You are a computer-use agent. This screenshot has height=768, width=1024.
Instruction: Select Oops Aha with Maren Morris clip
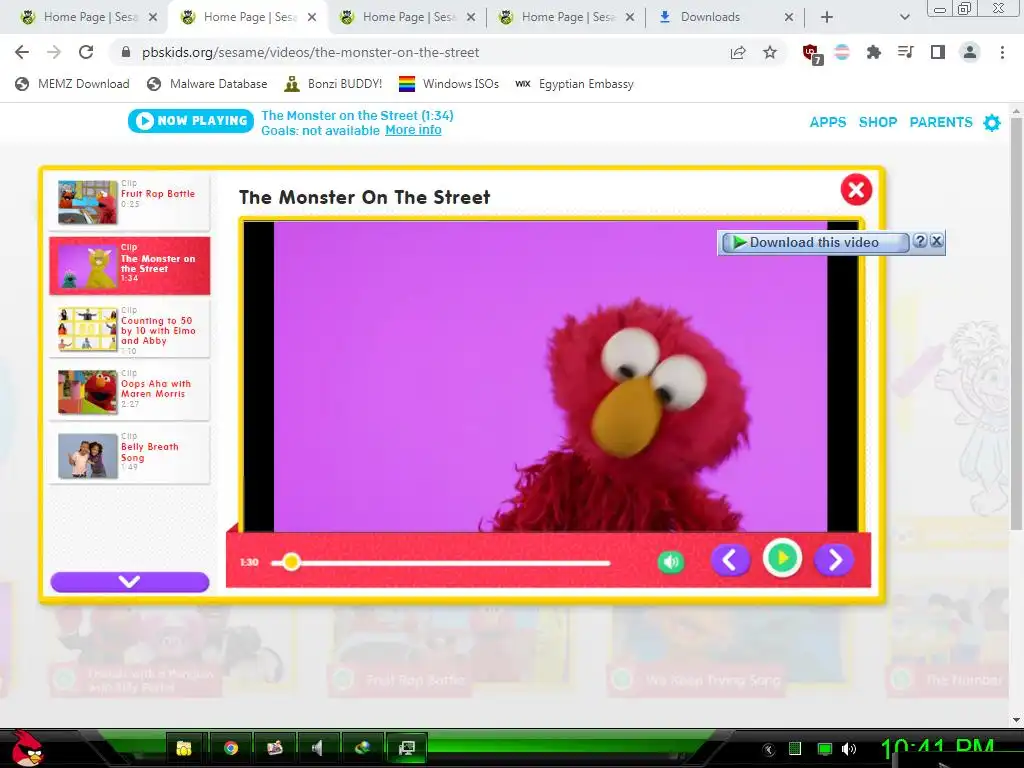[x=129, y=392]
